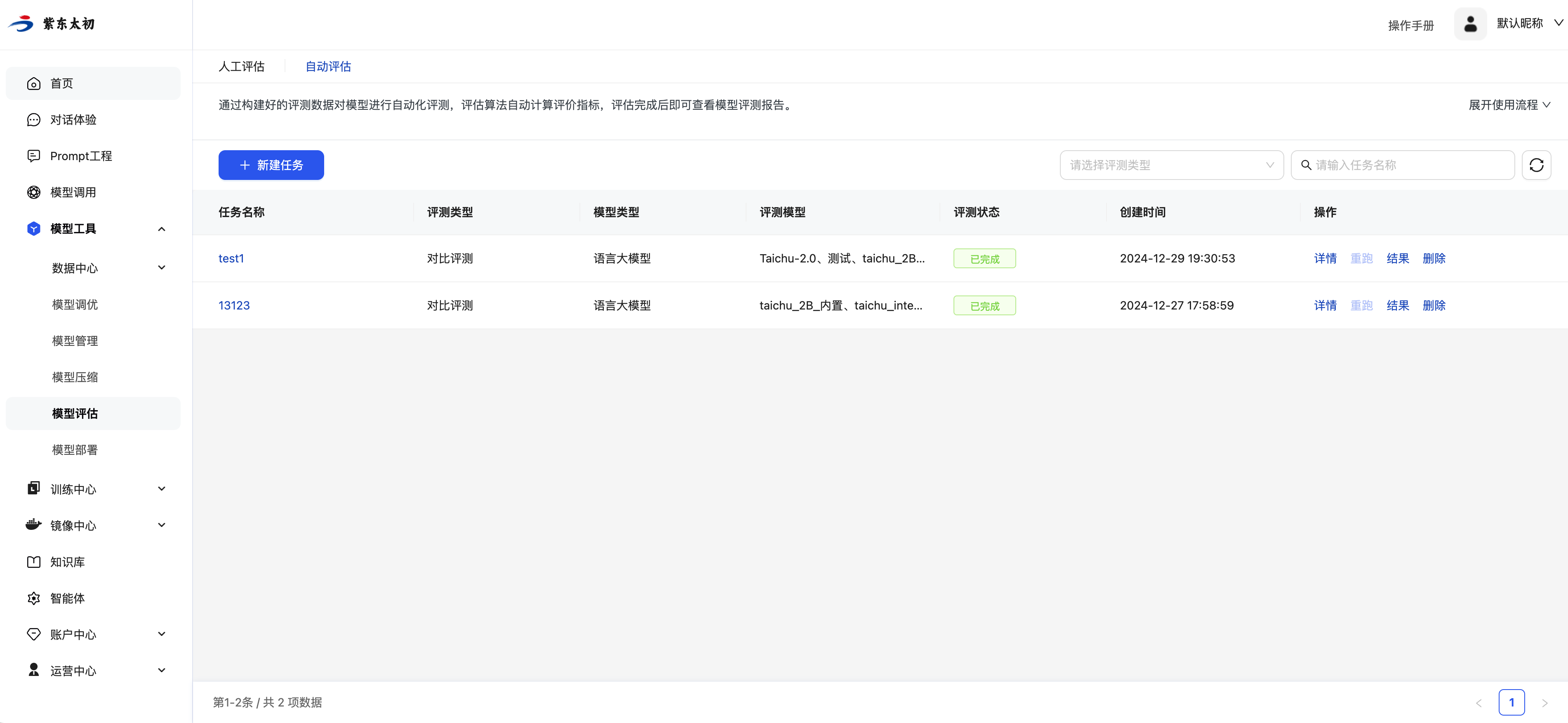
Task: Click the refresh icon beside the search box
Action: pos(1536,165)
